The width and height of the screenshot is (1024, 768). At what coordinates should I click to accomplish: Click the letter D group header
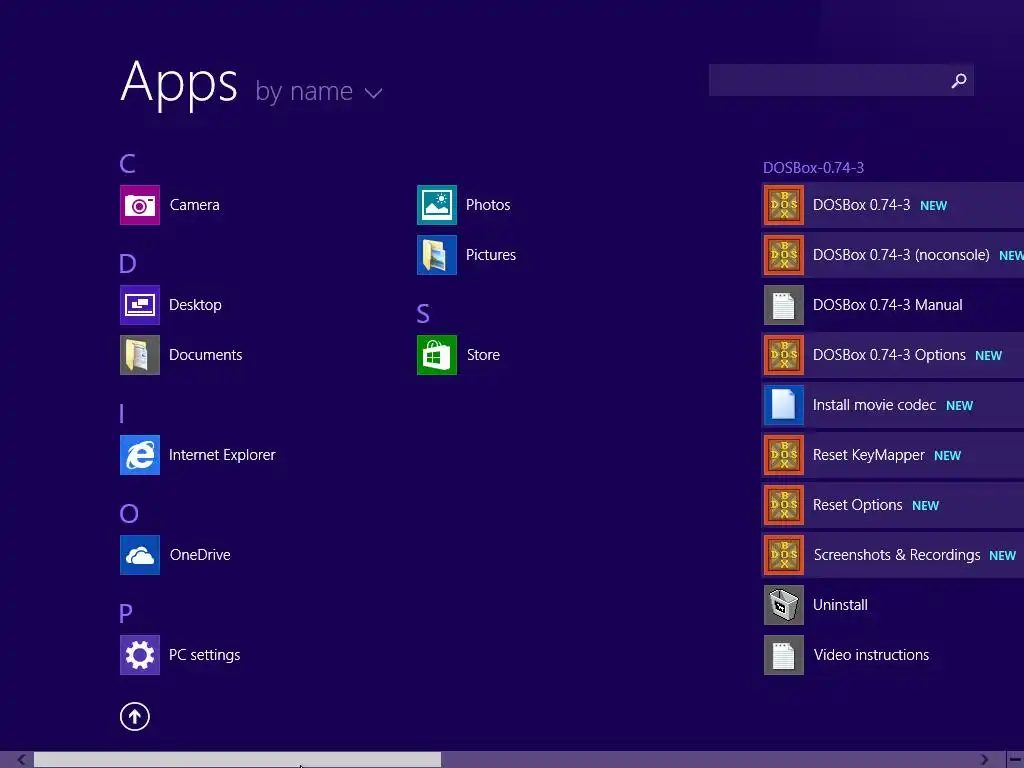[128, 263]
